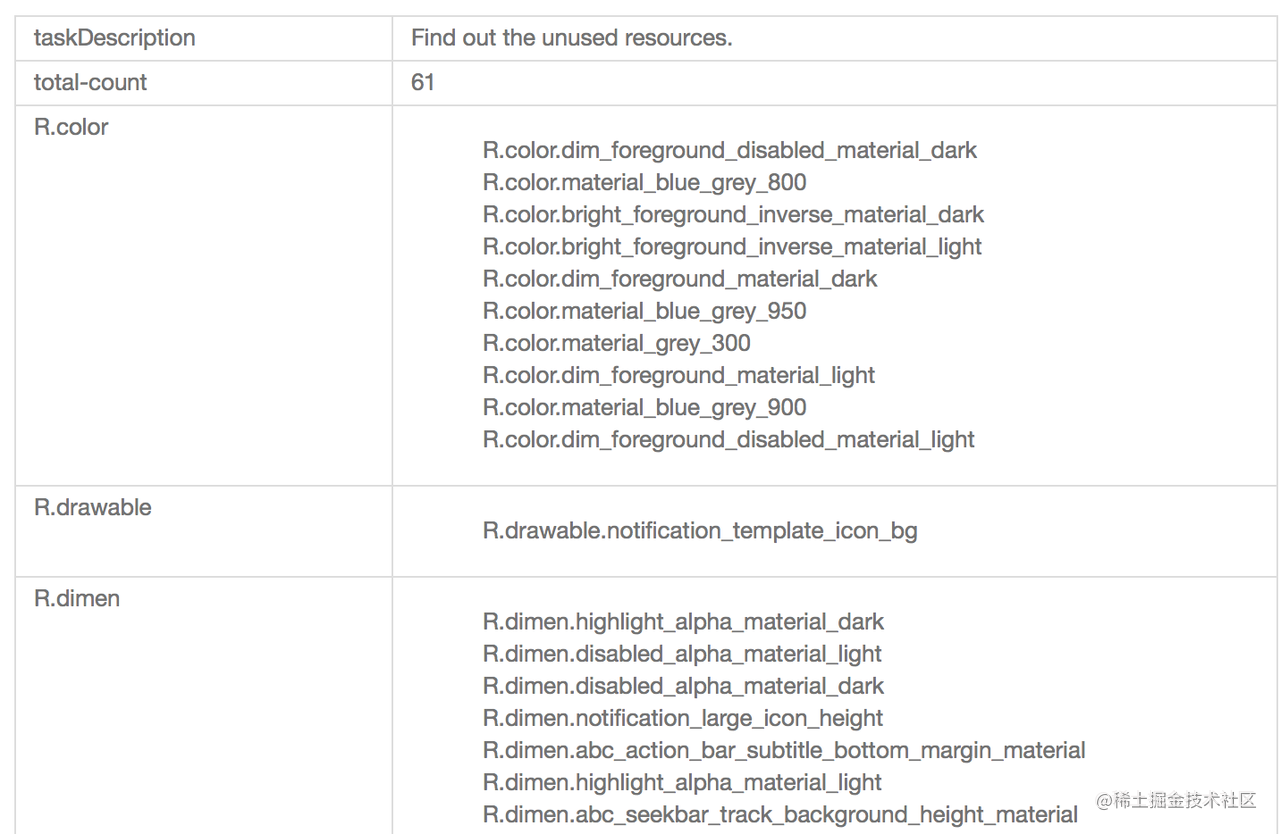Image resolution: width=1280 pixels, height=834 pixels.
Task: Select the 'Find out the unused resources.' text
Action: pos(572,38)
